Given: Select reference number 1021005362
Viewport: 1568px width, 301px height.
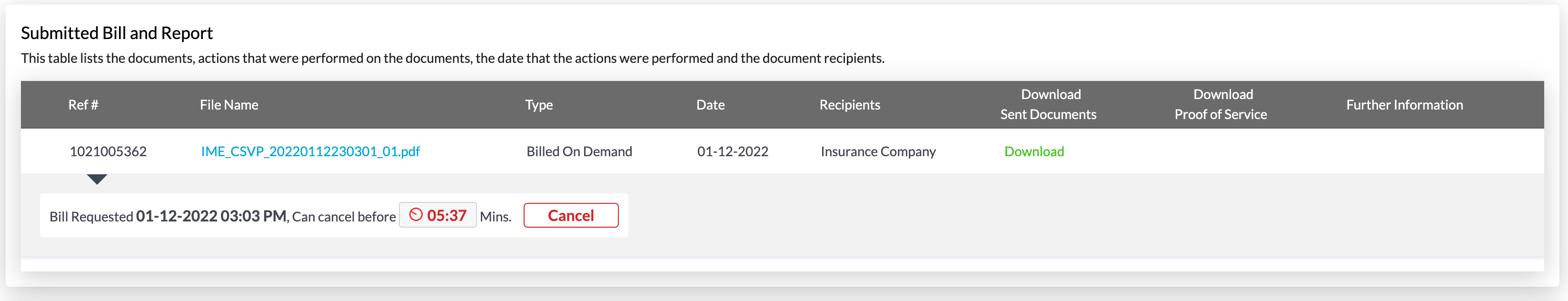Looking at the screenshot, I should [x=108, y=151].
